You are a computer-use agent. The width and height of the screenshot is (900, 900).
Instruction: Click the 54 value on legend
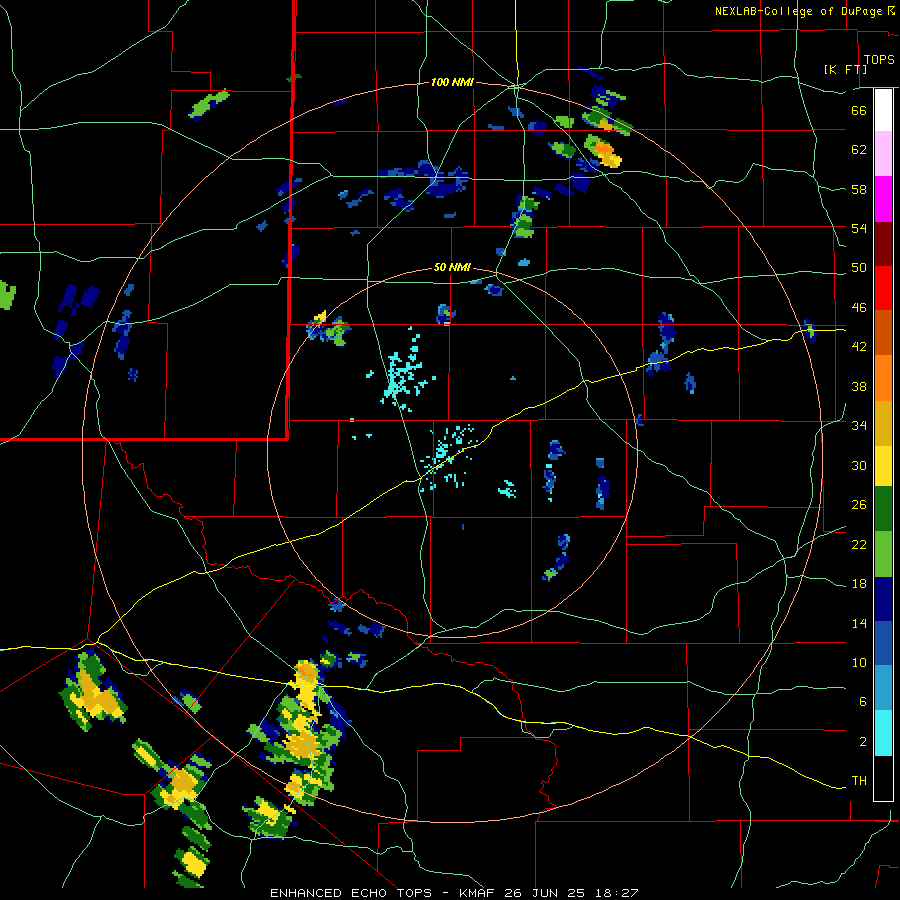click(859, 228)
